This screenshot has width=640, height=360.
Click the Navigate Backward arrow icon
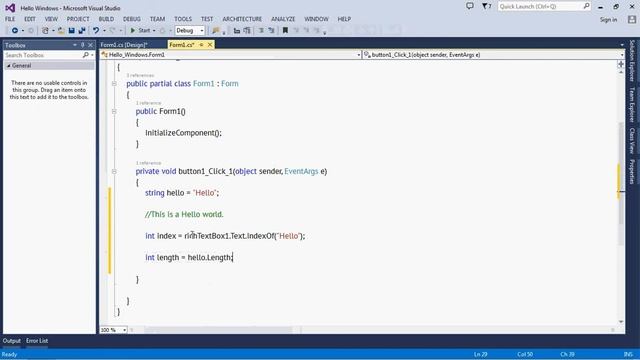(x=15, y=31)
